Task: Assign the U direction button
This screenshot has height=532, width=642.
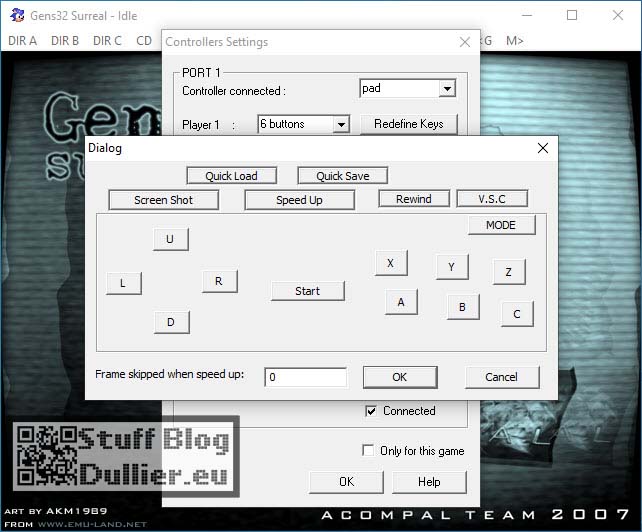Action: (x=170, y=240)
